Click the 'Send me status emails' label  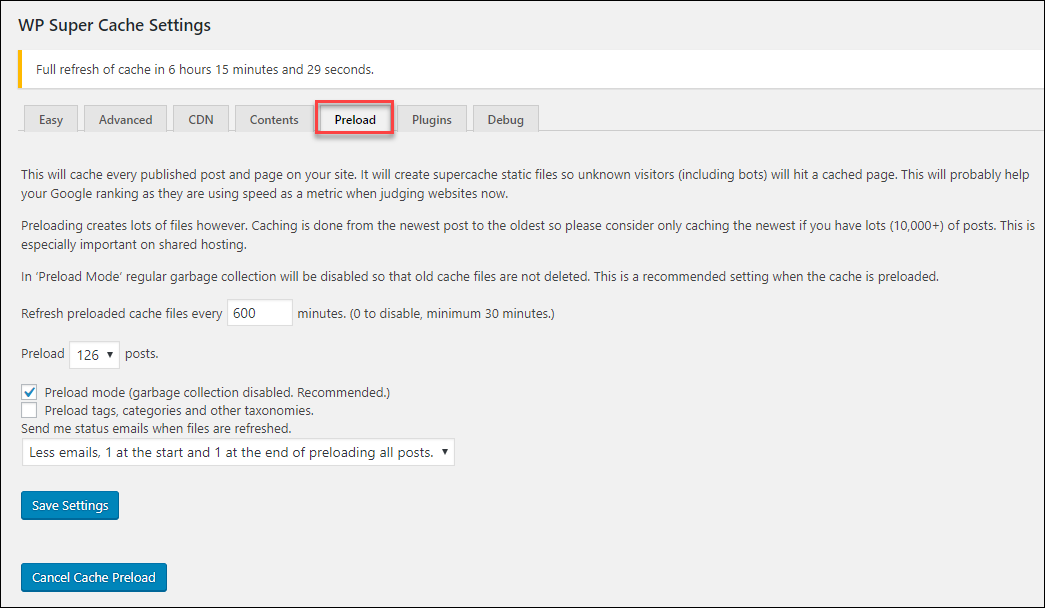(x=156, y=429)
